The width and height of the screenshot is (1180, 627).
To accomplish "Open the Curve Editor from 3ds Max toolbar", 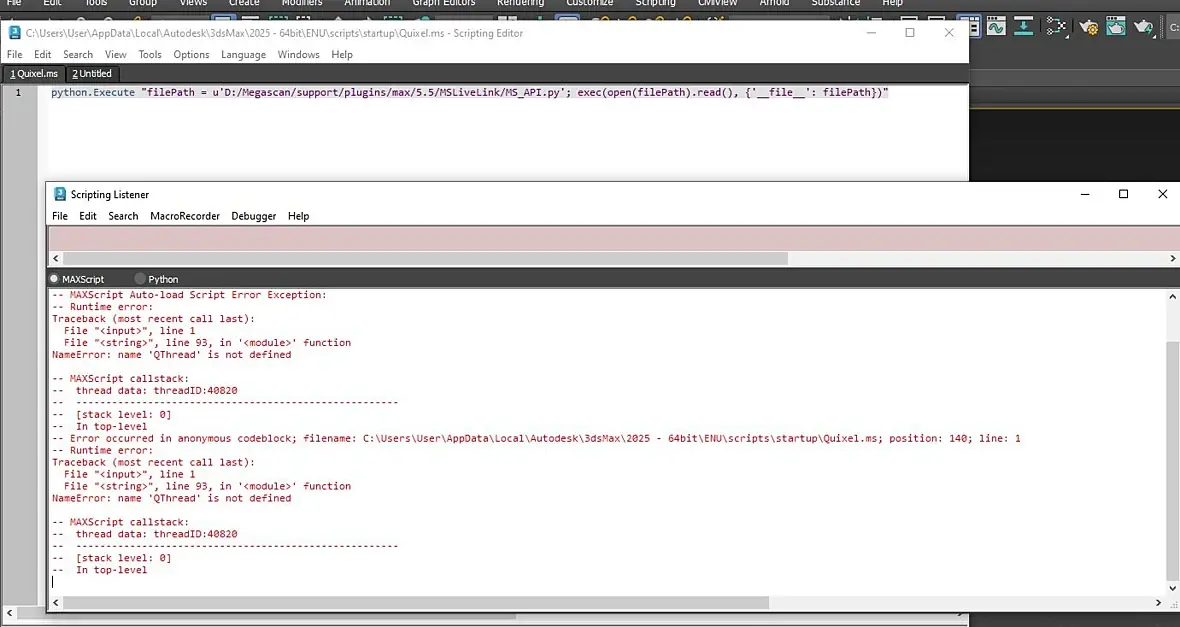I will 996,26.
